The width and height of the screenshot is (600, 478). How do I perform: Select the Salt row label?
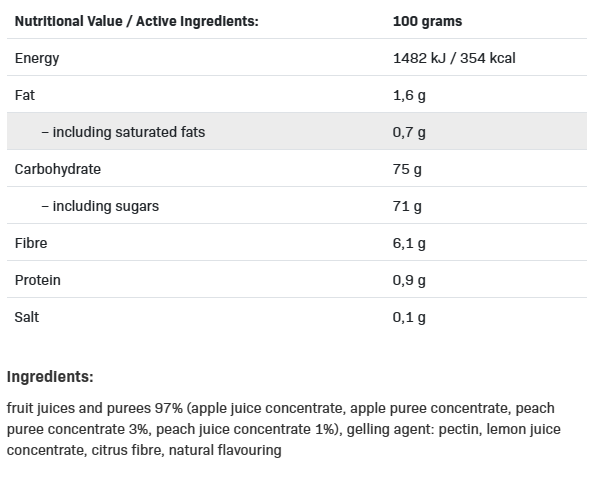pyautogui.click(x=27, y=317)
